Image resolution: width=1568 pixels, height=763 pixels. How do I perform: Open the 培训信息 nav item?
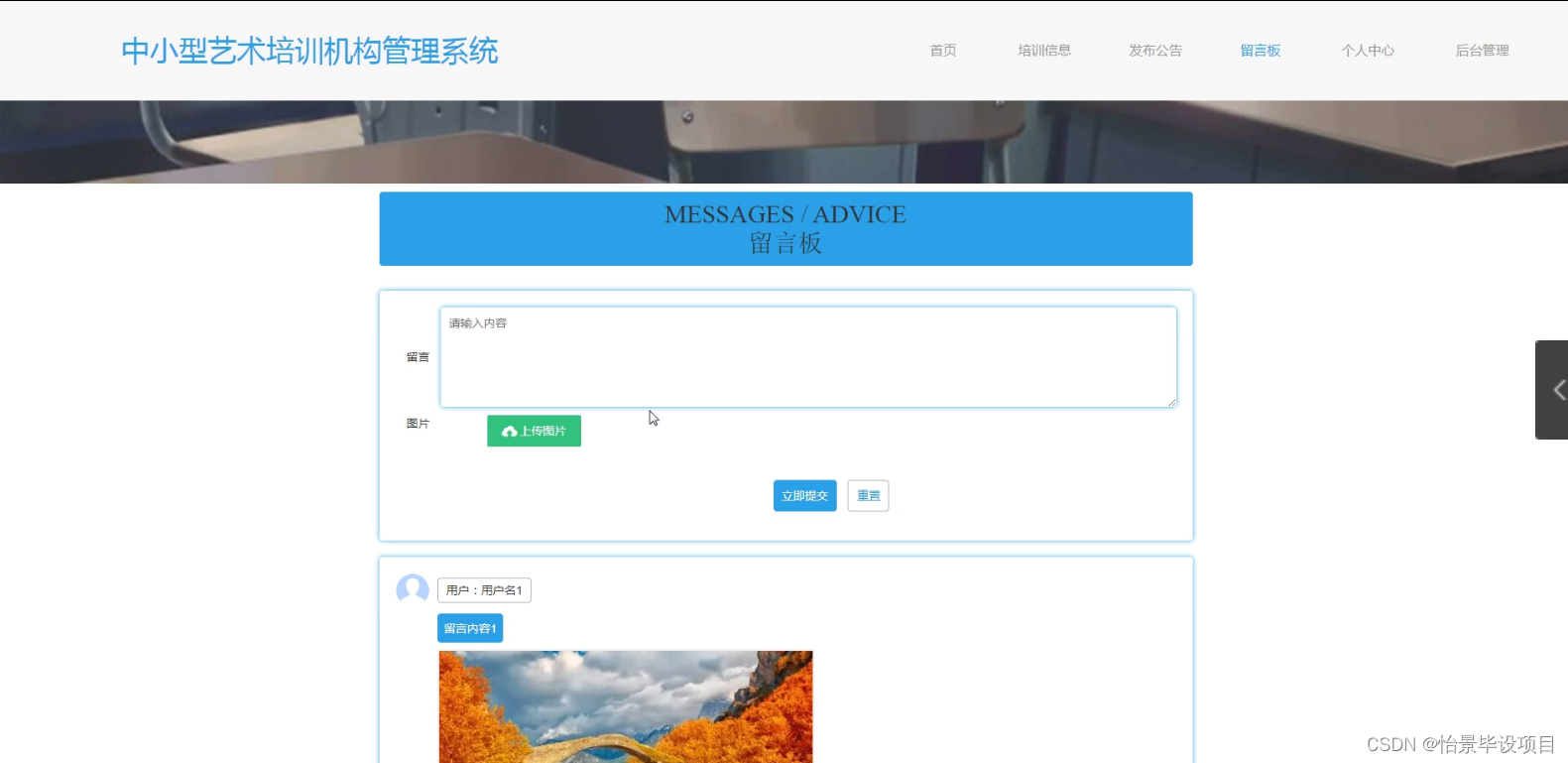1044,51
